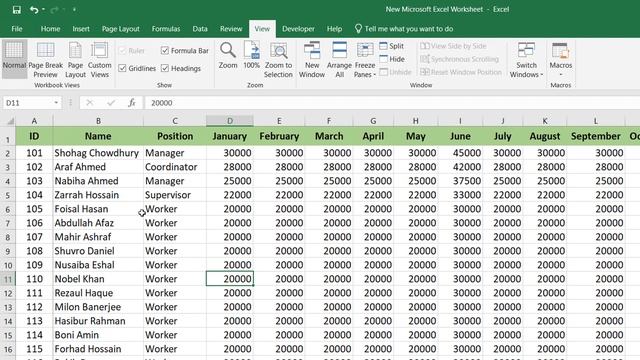Viewport: 640px width, 360px height.
Task: Switch to the Home tab
Action: (x=50, y=29)
